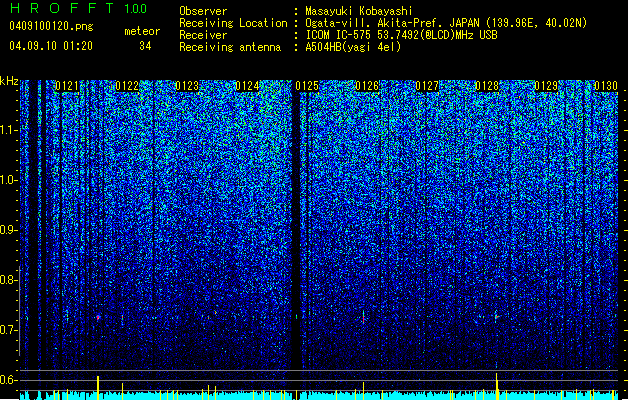
Task: Click the kHz axis unit label
Action: click(x=9, y=81)
